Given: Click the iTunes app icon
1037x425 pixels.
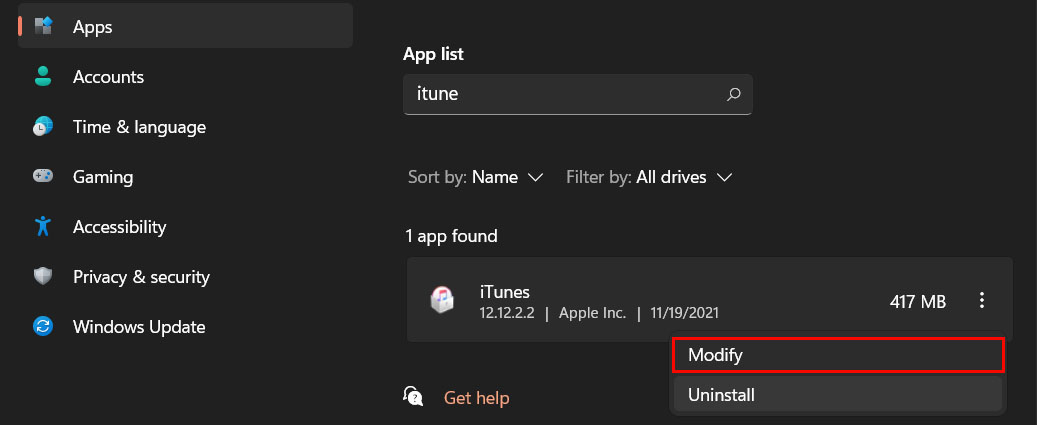Looking at the screenshot, I should (441, 300).
